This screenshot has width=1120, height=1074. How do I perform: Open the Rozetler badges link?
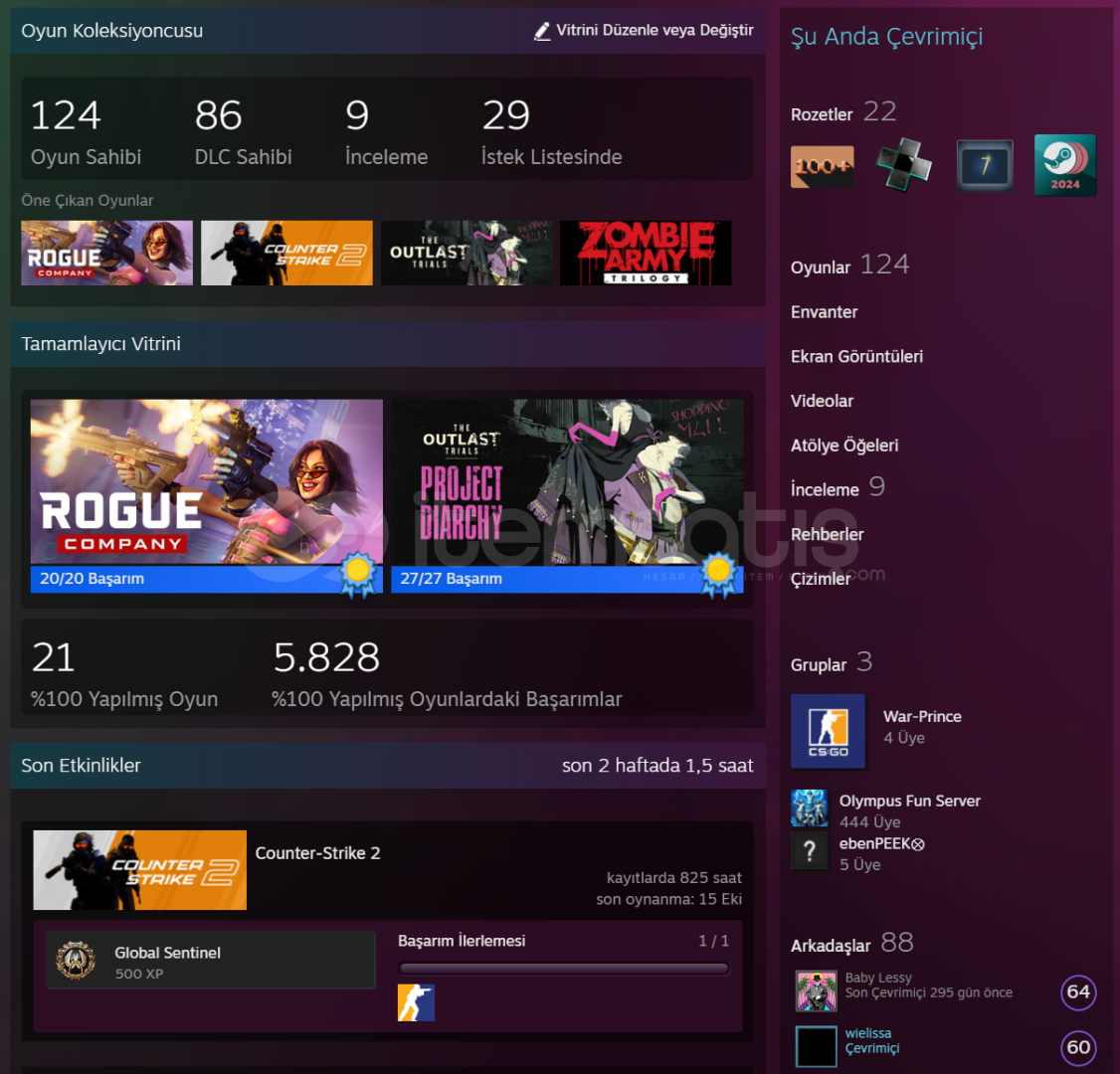tap(842, 112)
